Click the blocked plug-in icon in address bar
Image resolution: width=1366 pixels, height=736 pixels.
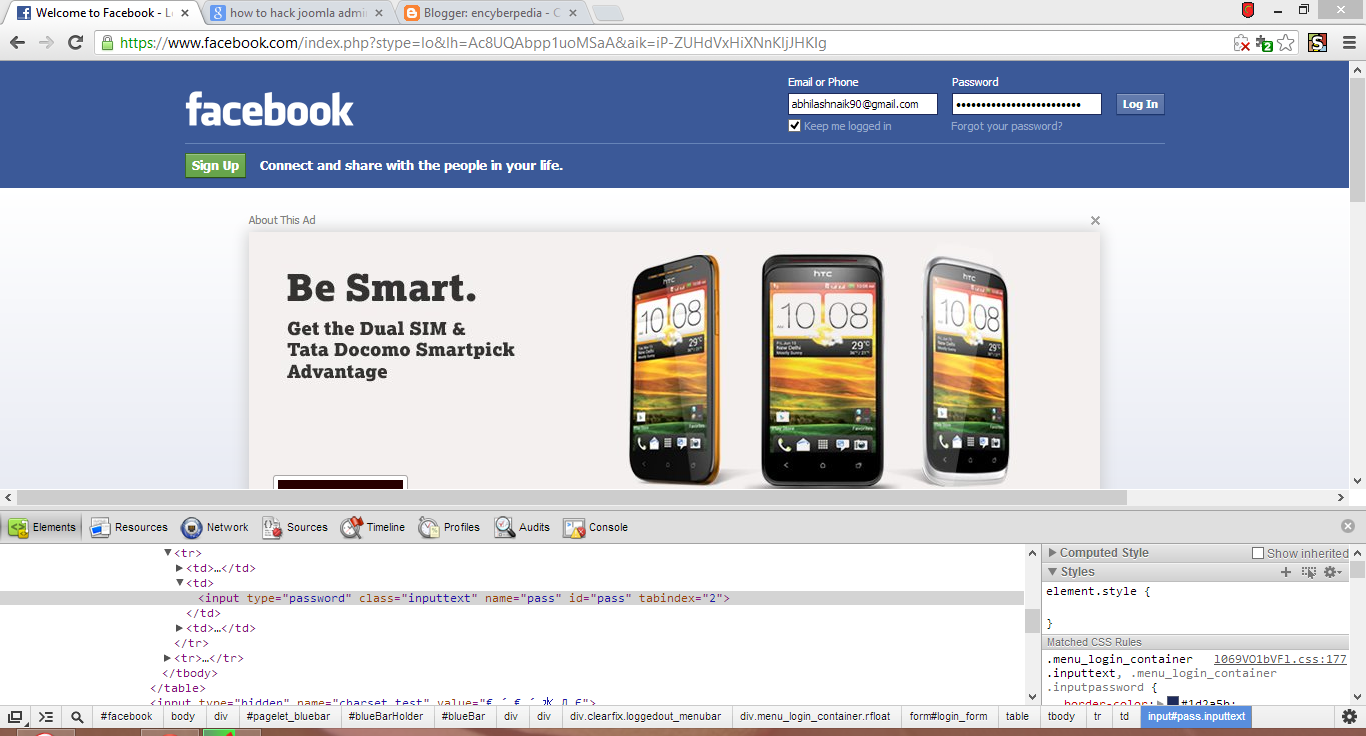coord(1241,43)
